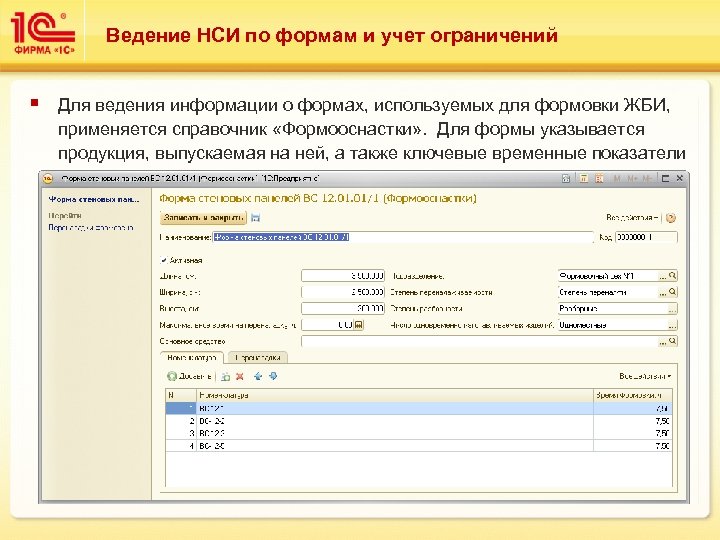
Task: Click the Записать и закрыть button
Action: click(203, 218)
